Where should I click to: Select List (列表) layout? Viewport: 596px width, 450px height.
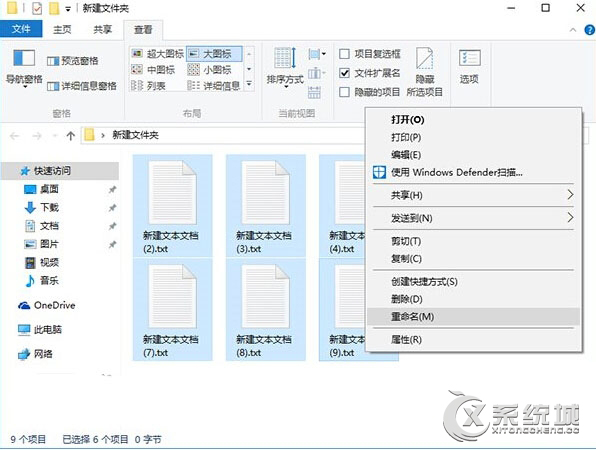point(149,86)
